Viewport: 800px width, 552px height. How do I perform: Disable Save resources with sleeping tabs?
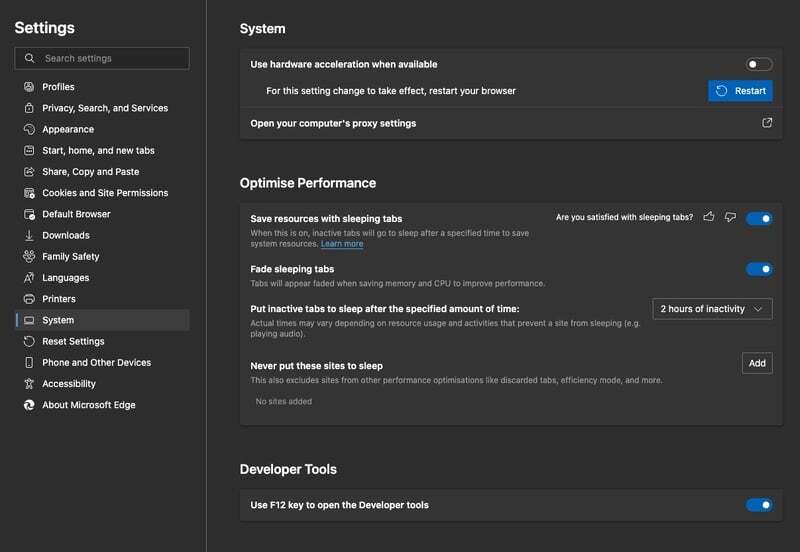(759, 218)
